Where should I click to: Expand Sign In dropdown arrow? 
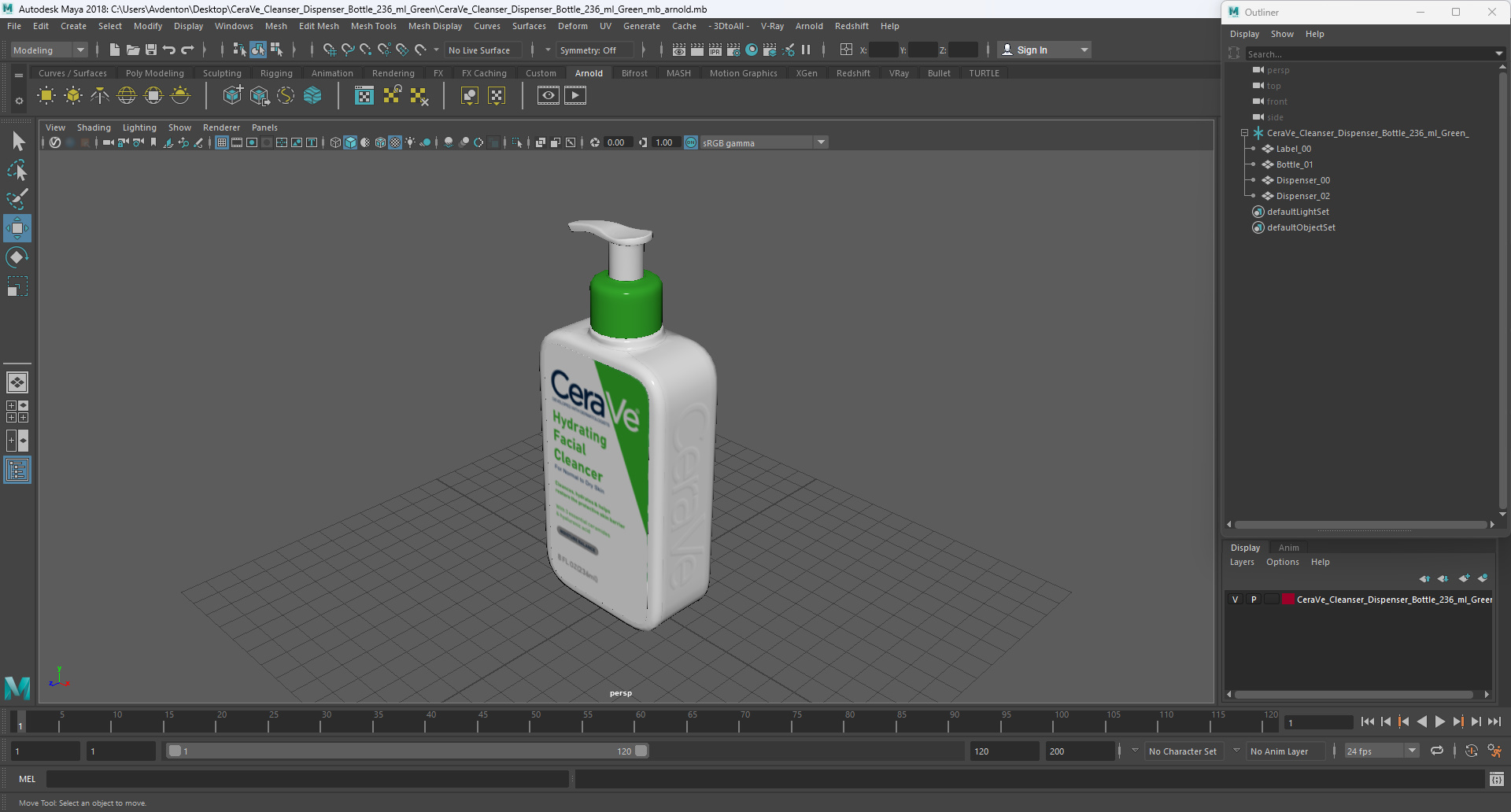tap(1084, 50)
